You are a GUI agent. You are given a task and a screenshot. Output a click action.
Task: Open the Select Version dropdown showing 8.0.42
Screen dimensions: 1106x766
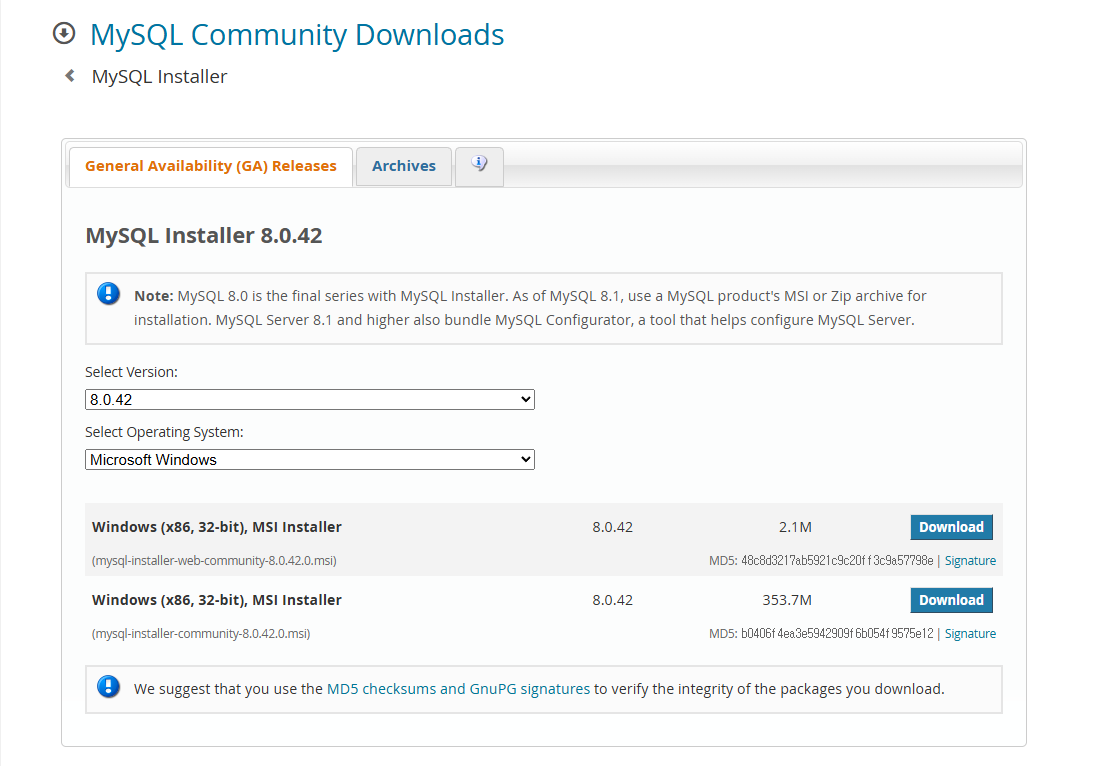click(x=310, y=400)
